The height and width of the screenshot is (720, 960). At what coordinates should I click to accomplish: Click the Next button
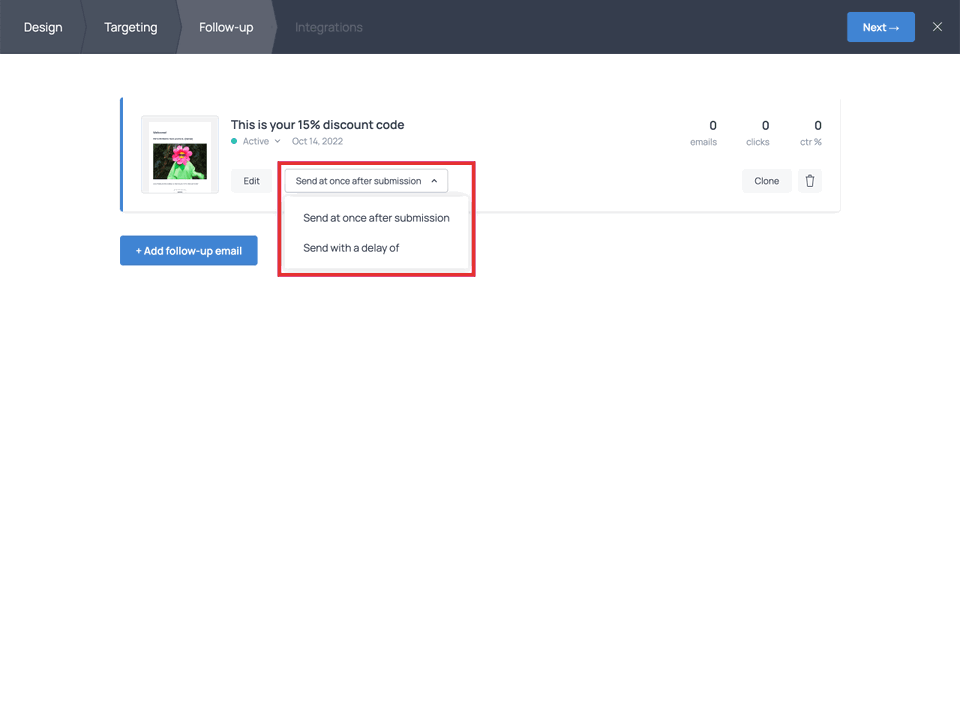point(881,27)
